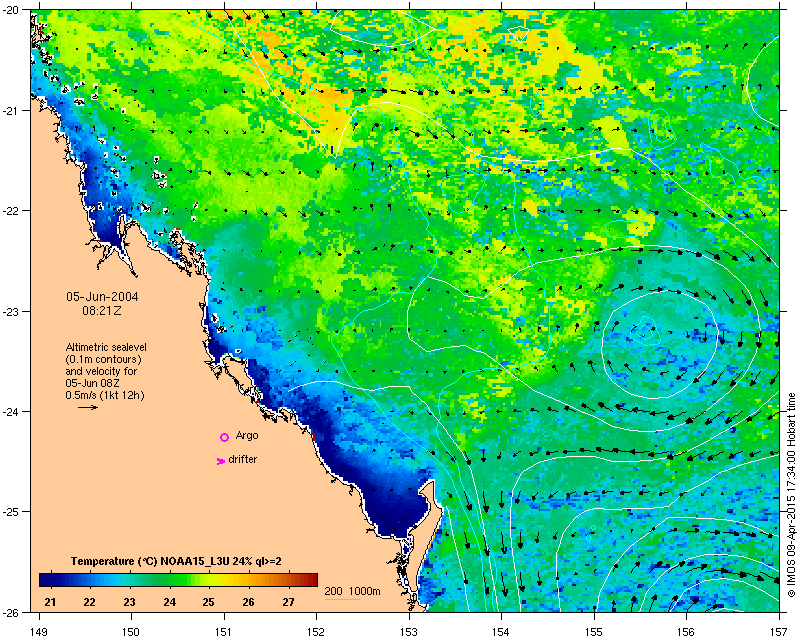Select the date text 05-Jun-2004
Screen dimensions: 800x640
click(102, 297)
